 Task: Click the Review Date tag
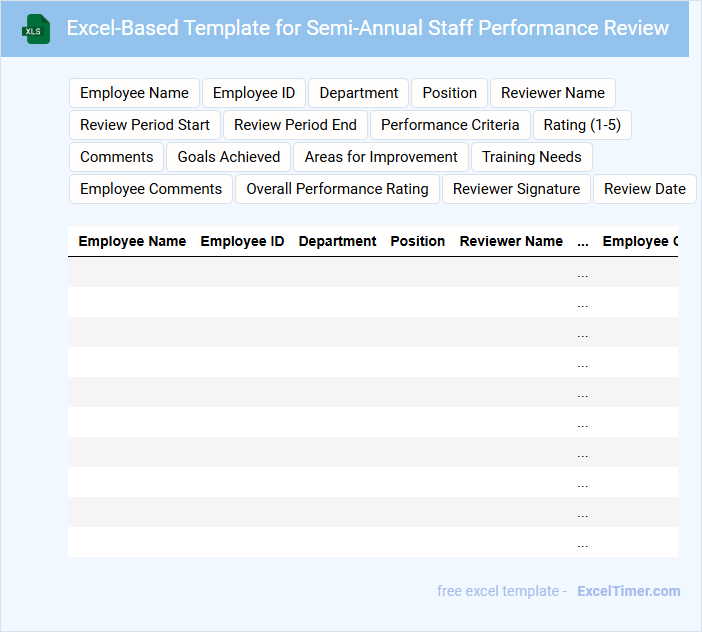click(x=644, y=189)
